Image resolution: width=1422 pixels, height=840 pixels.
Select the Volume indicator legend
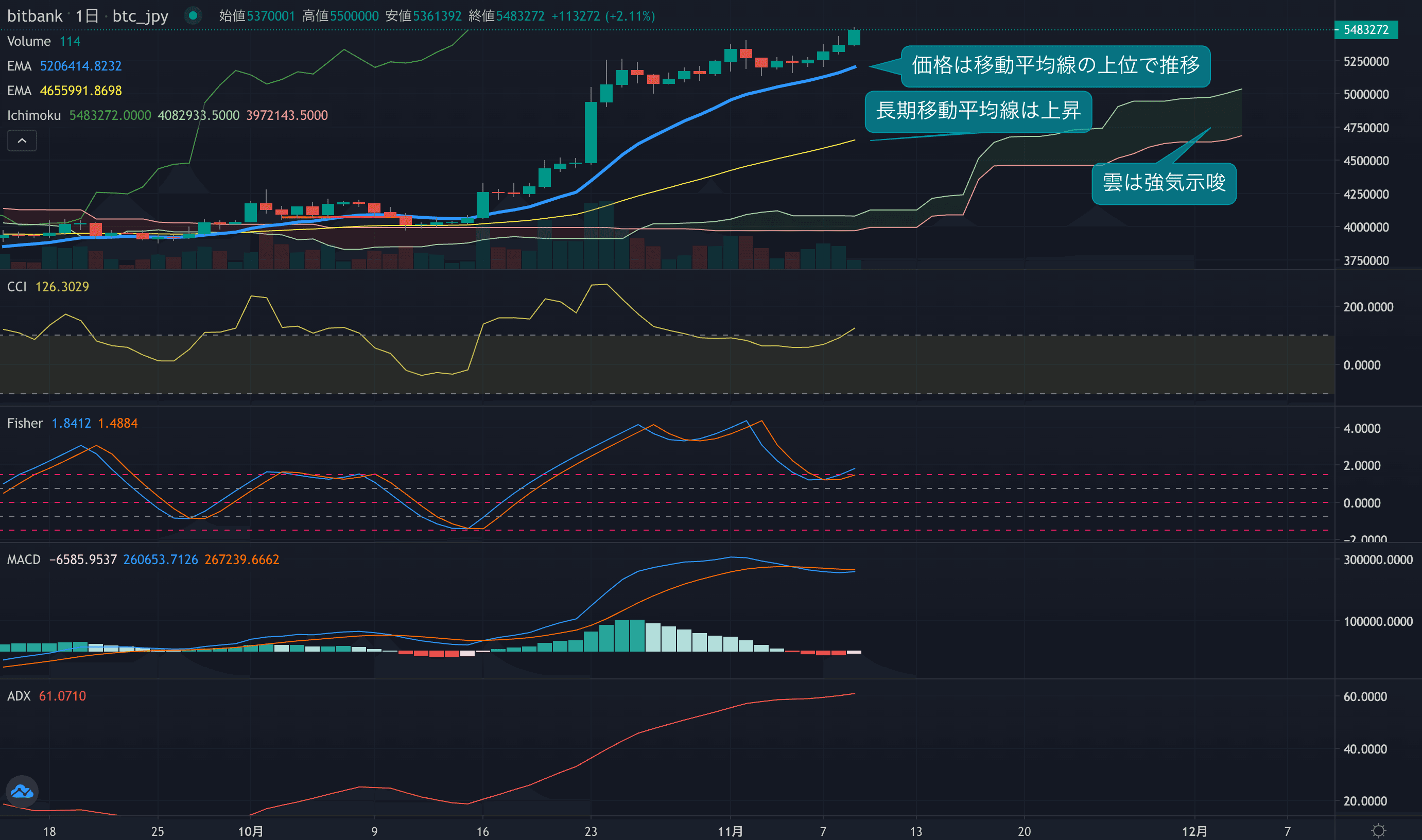tap(29, 41)
